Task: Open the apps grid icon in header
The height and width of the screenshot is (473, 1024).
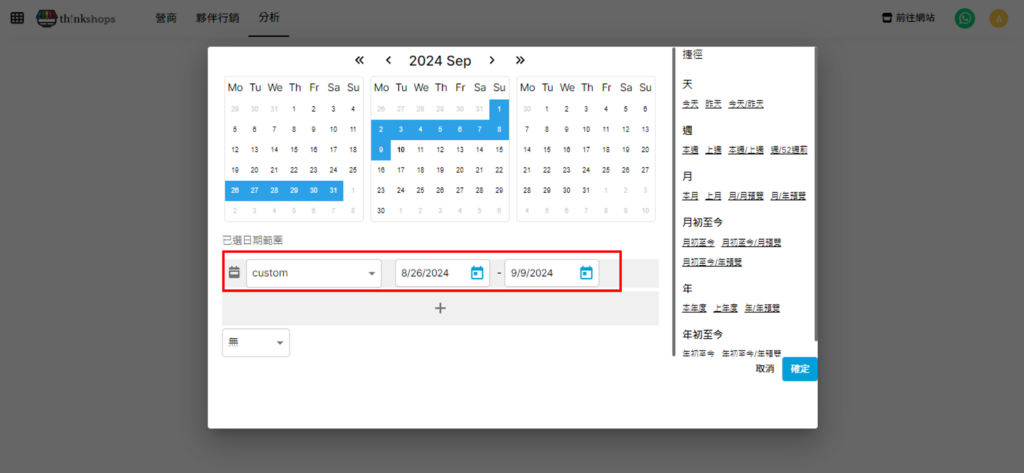Action: (17, 18)
